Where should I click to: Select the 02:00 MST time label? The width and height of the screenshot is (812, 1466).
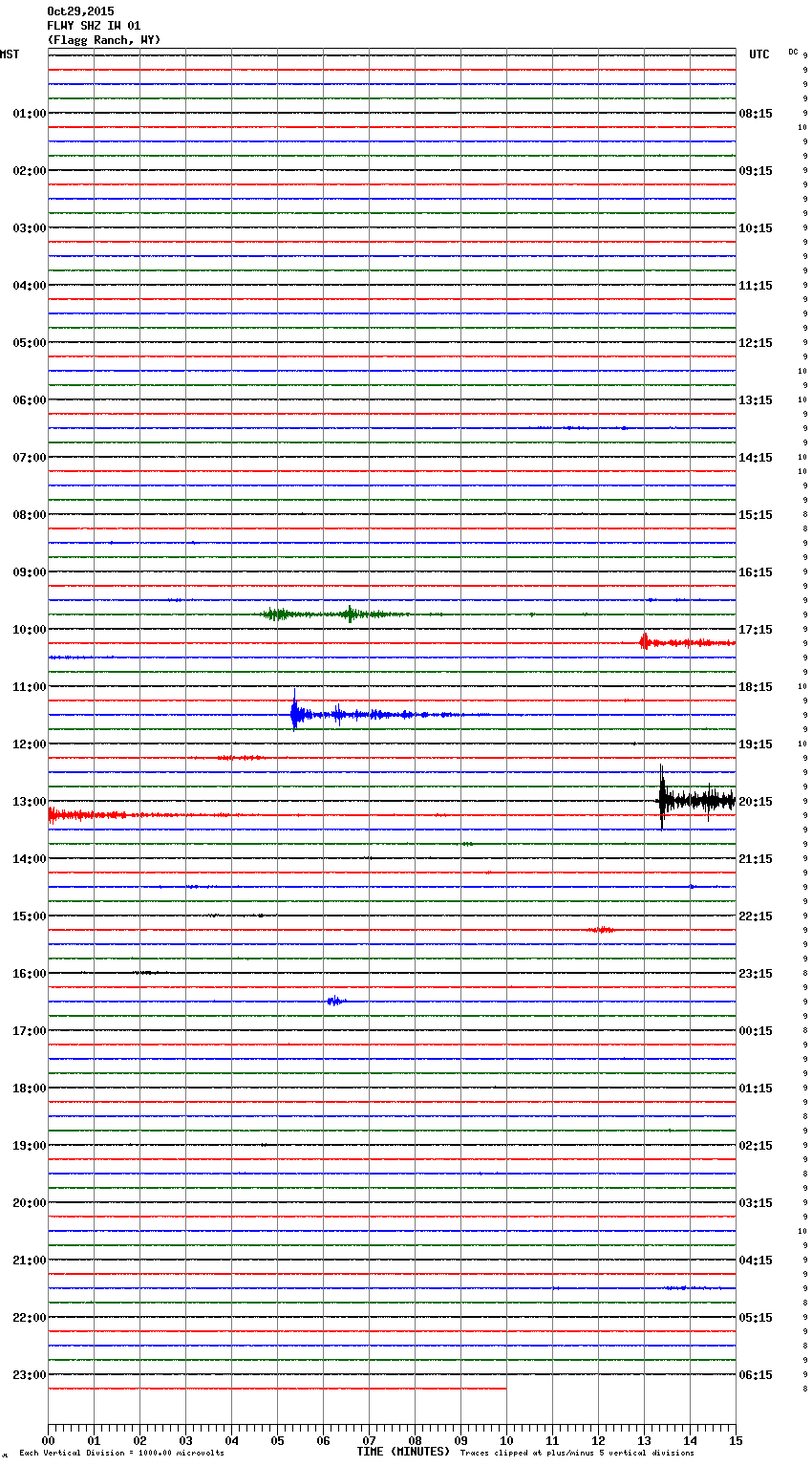pyautogui.click(x=29, y=171)
